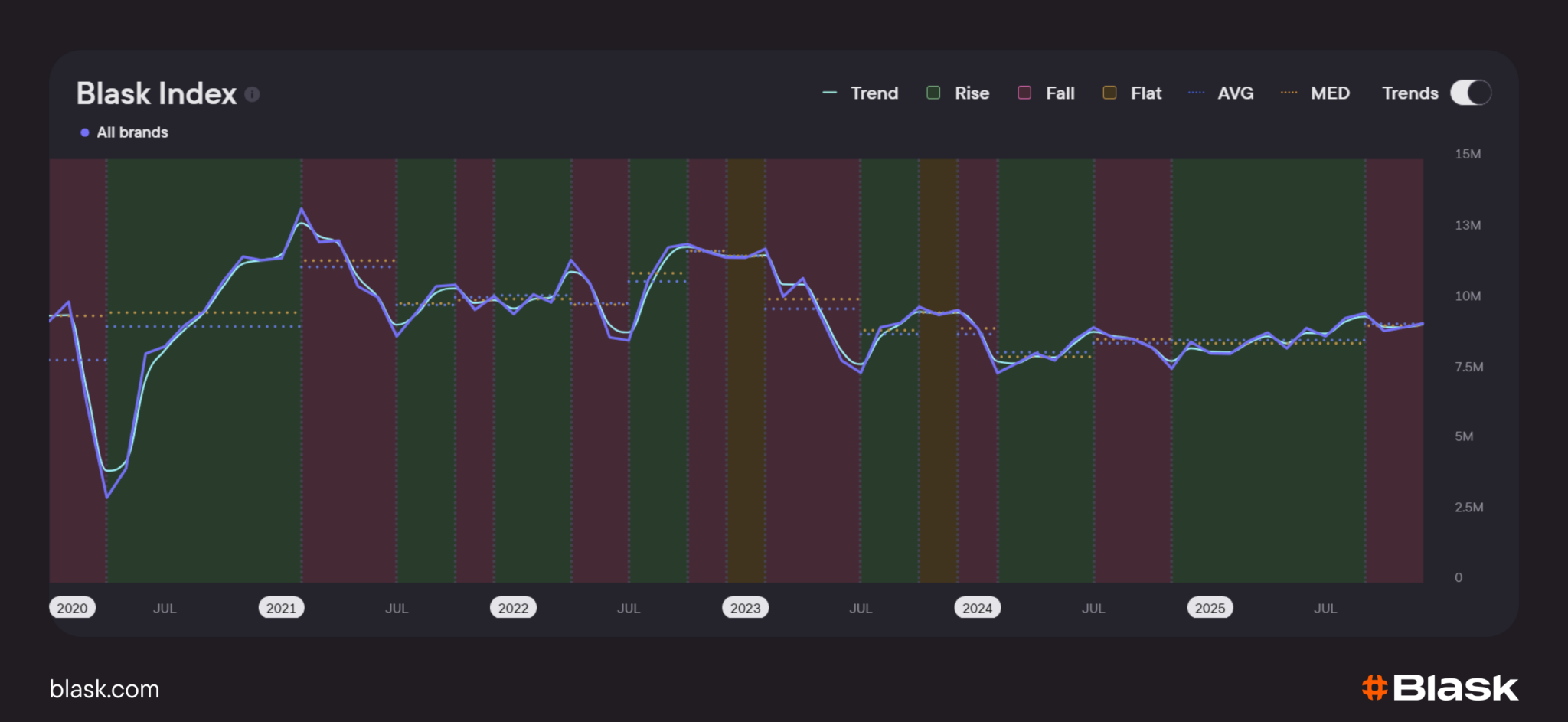Click the info icon beside Blask Index
This screenshot has height=722, width=1568.
[252, 94]
